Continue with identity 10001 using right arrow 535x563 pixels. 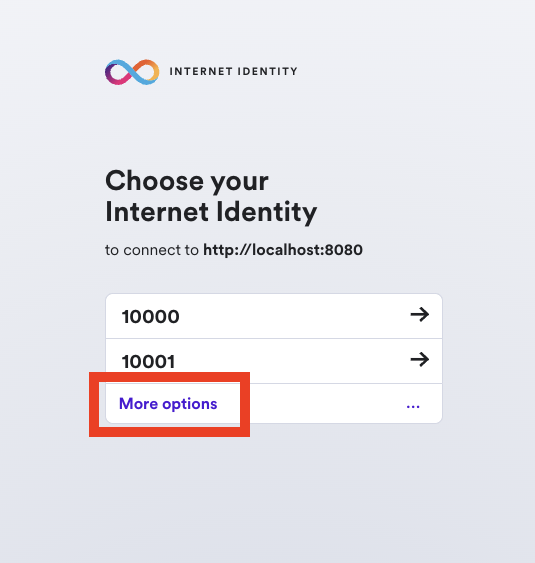pos(419,359)
